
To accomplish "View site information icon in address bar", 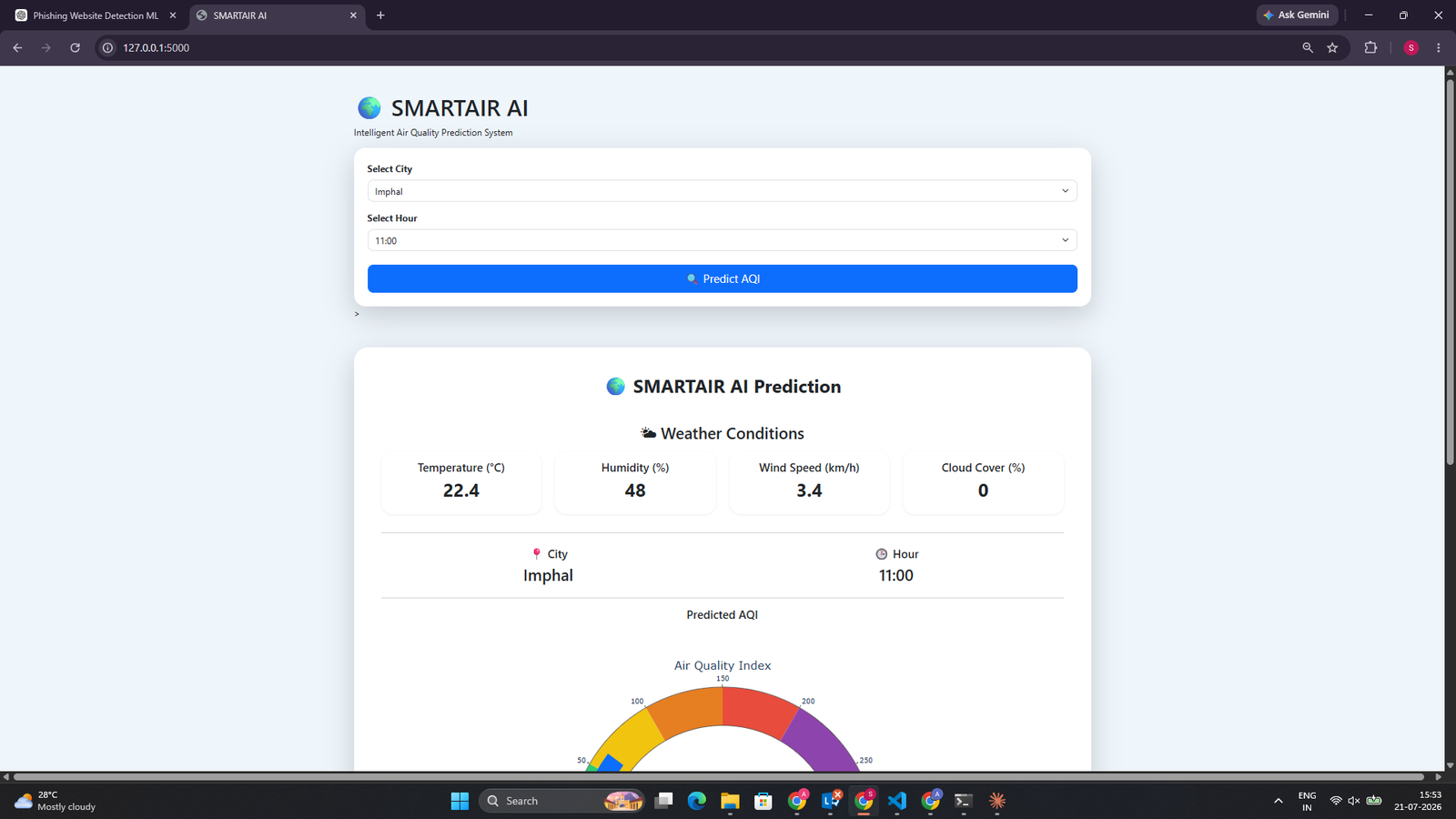I will tap(107, 47).
